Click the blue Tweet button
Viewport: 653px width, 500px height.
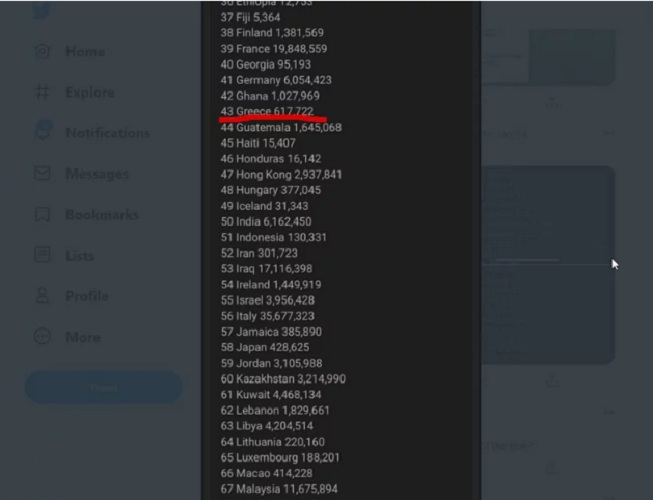coord(104,387)
